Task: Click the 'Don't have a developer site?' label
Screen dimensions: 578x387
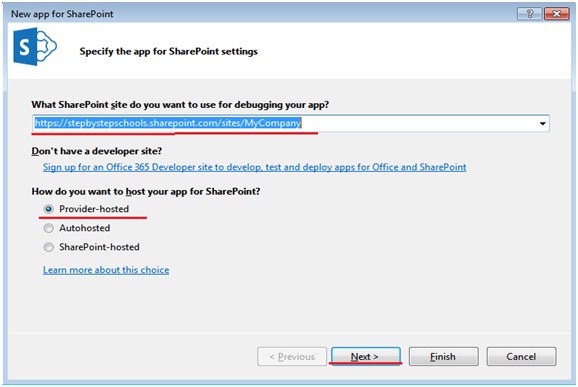Action: tap(97, 151)
